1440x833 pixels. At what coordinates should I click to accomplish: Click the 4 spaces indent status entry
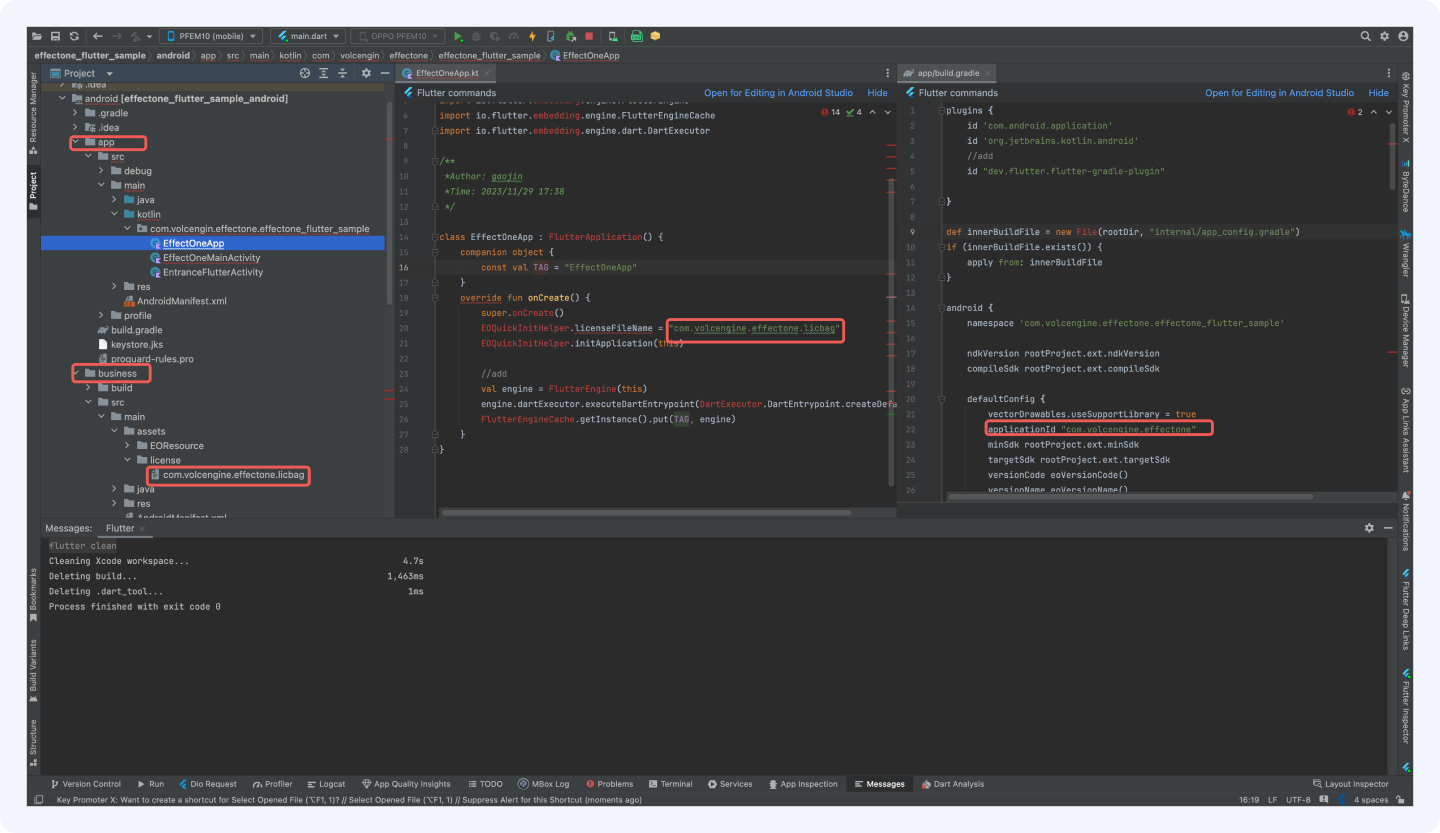click(1370, 800)
